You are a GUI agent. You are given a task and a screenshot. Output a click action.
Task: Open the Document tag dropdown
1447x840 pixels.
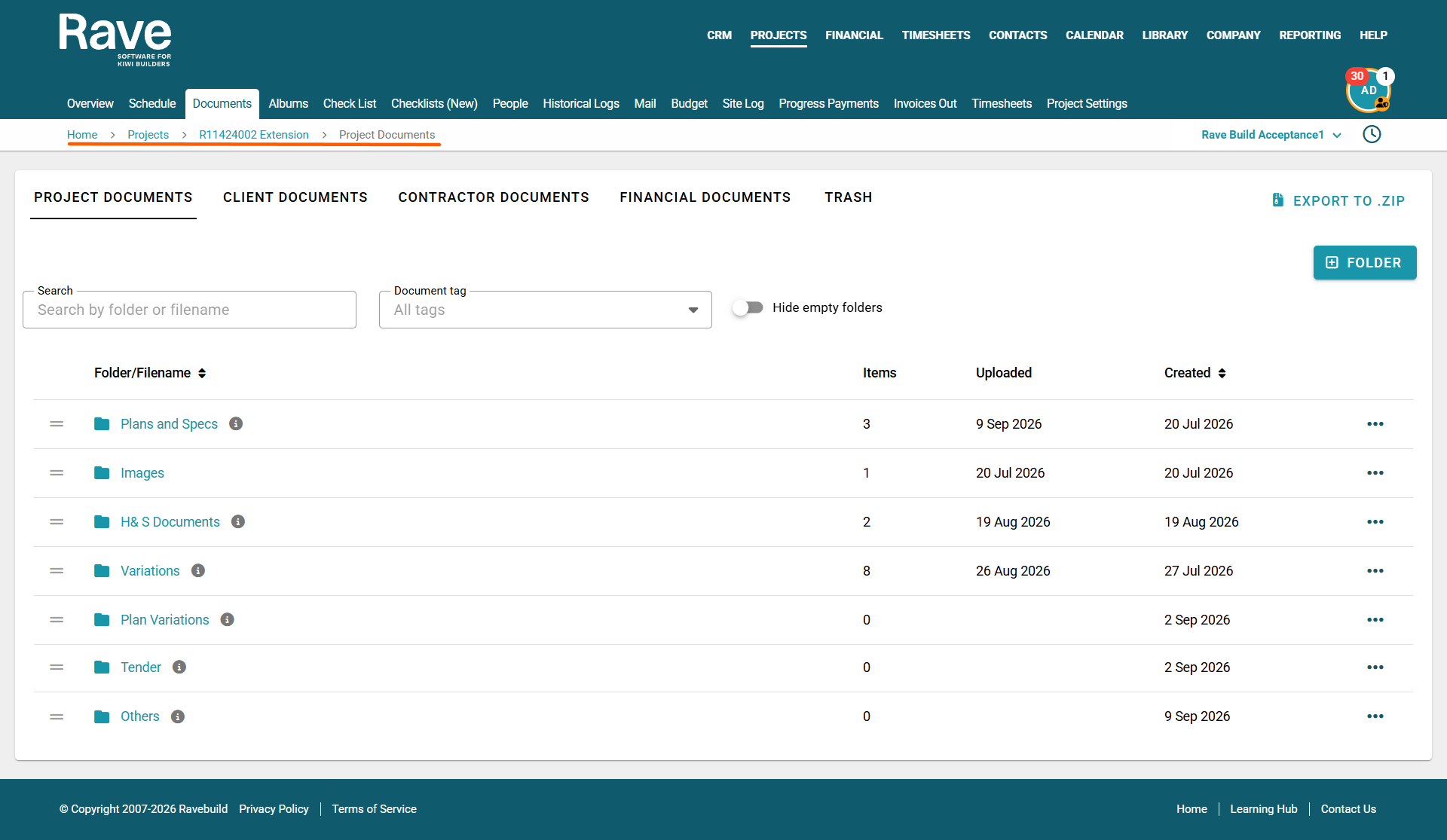click(x=546, y=310)
